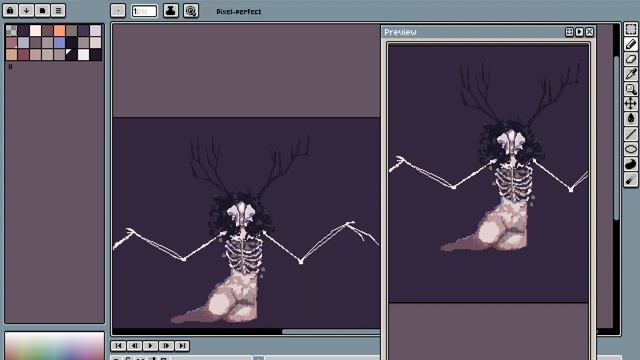
Task: Select the Eraser tool
Action: click(631, 59)
